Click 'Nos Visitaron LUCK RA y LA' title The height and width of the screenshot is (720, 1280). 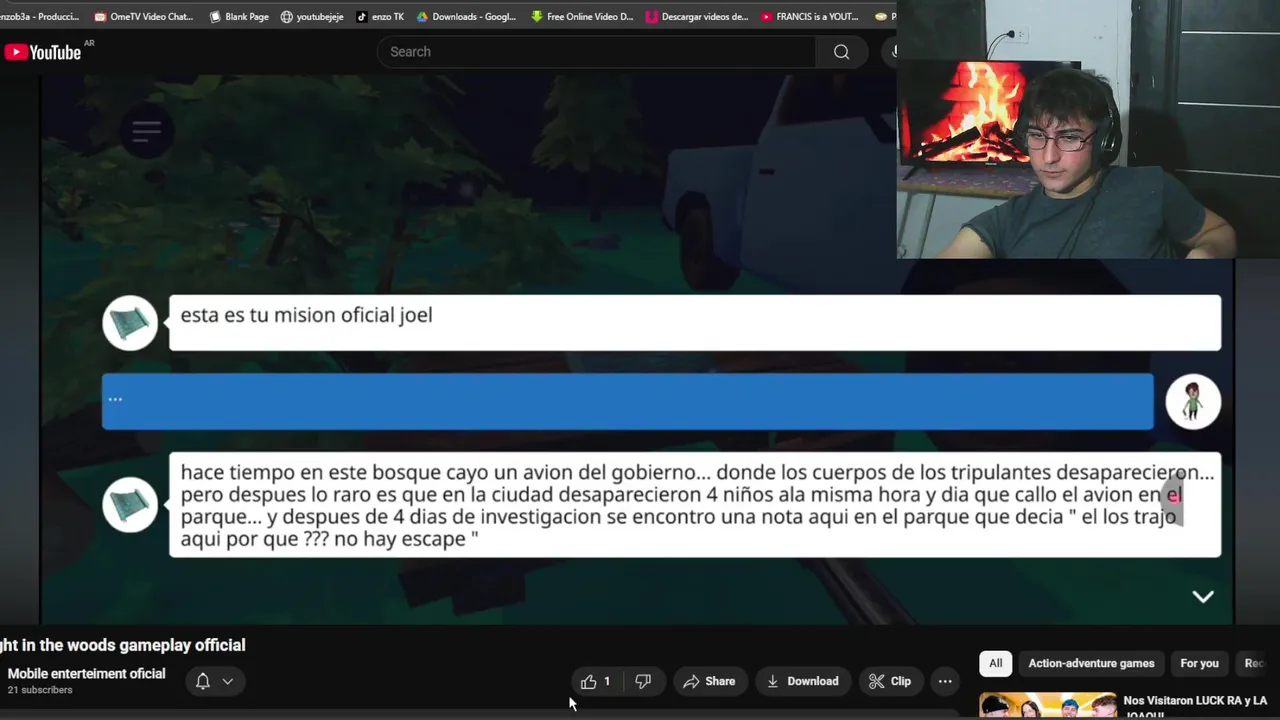pyautogui.click(x=1195, y=701)
